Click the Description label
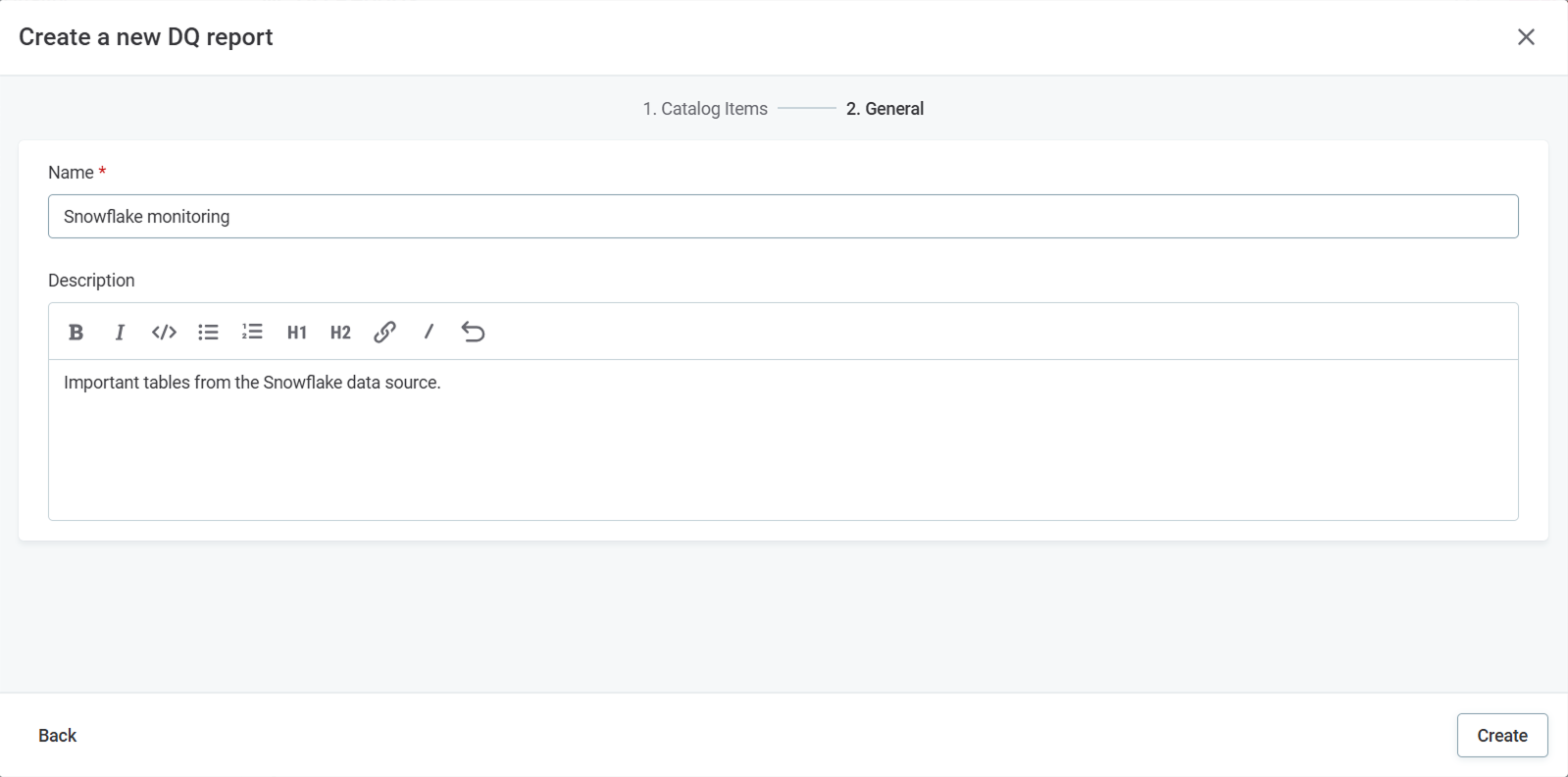This screenshot has height=777, width=1568. [x=91, y=281]
